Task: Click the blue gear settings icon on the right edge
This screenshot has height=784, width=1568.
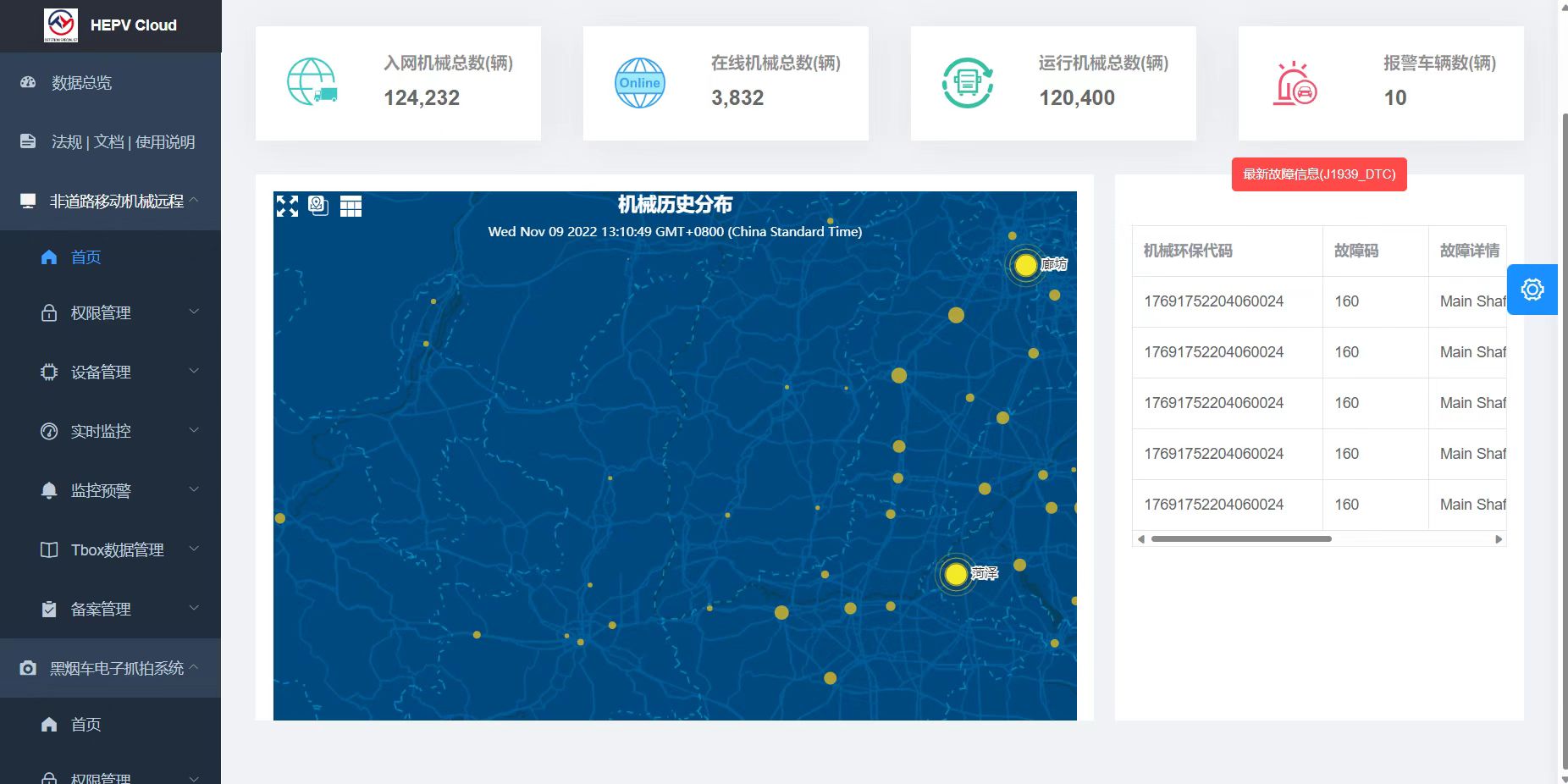Action: pos(1532,289)
